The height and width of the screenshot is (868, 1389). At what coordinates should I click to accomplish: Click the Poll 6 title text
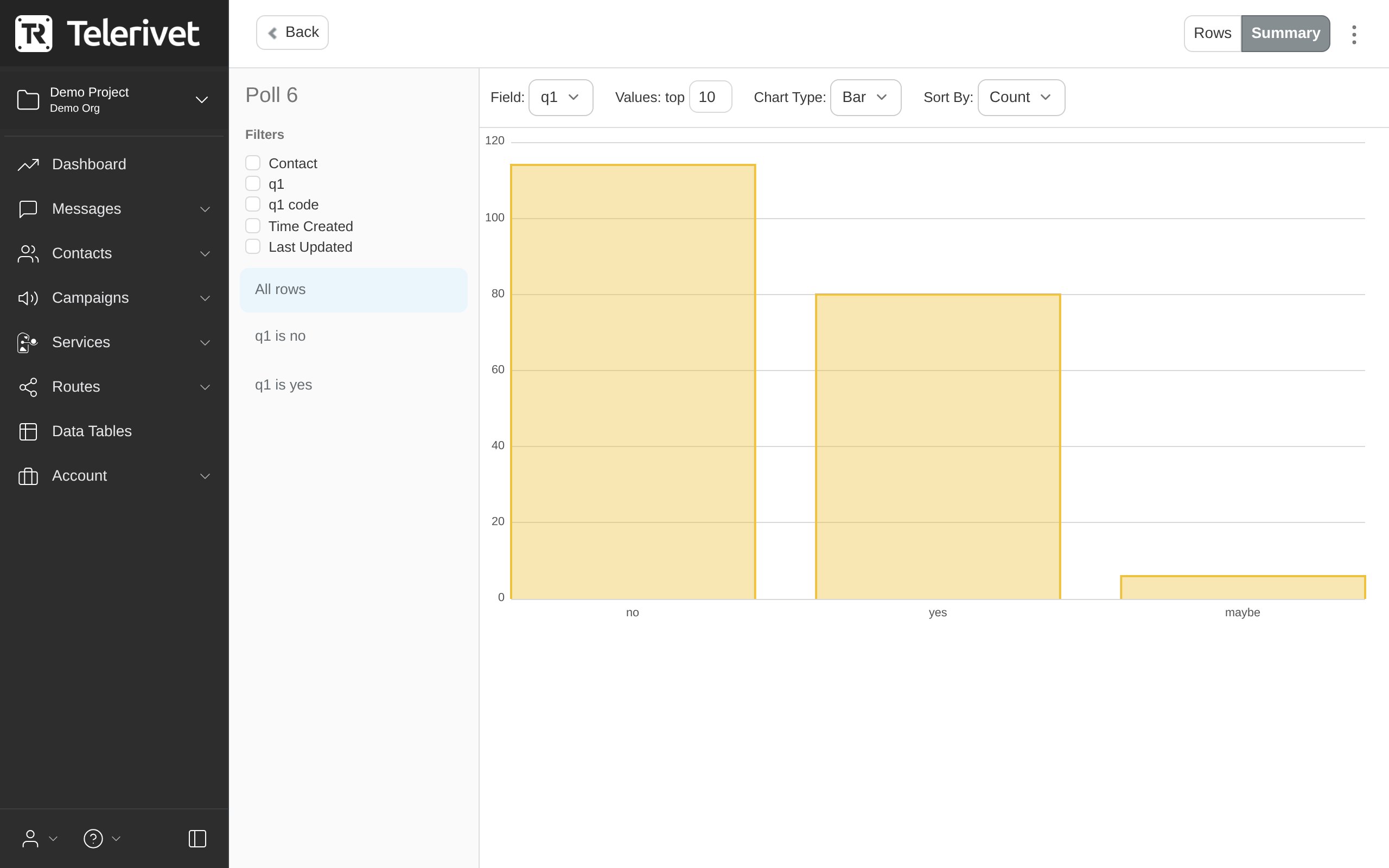coord(271,95)
